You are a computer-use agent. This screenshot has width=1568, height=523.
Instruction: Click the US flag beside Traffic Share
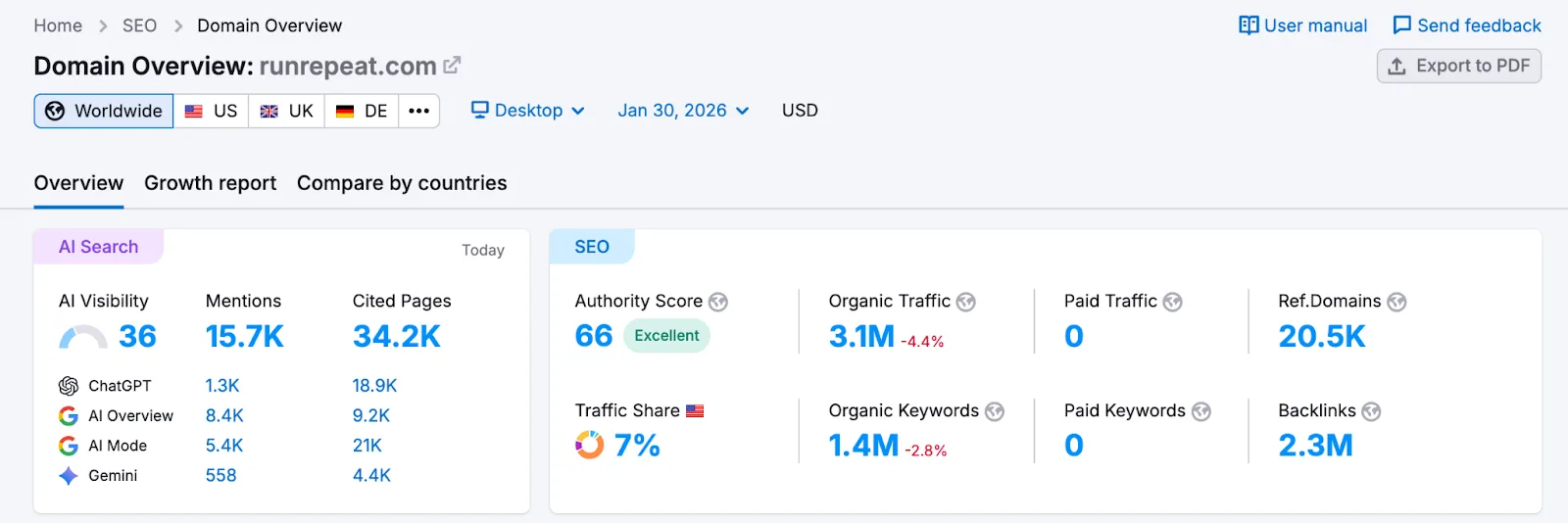coord(695,411)
